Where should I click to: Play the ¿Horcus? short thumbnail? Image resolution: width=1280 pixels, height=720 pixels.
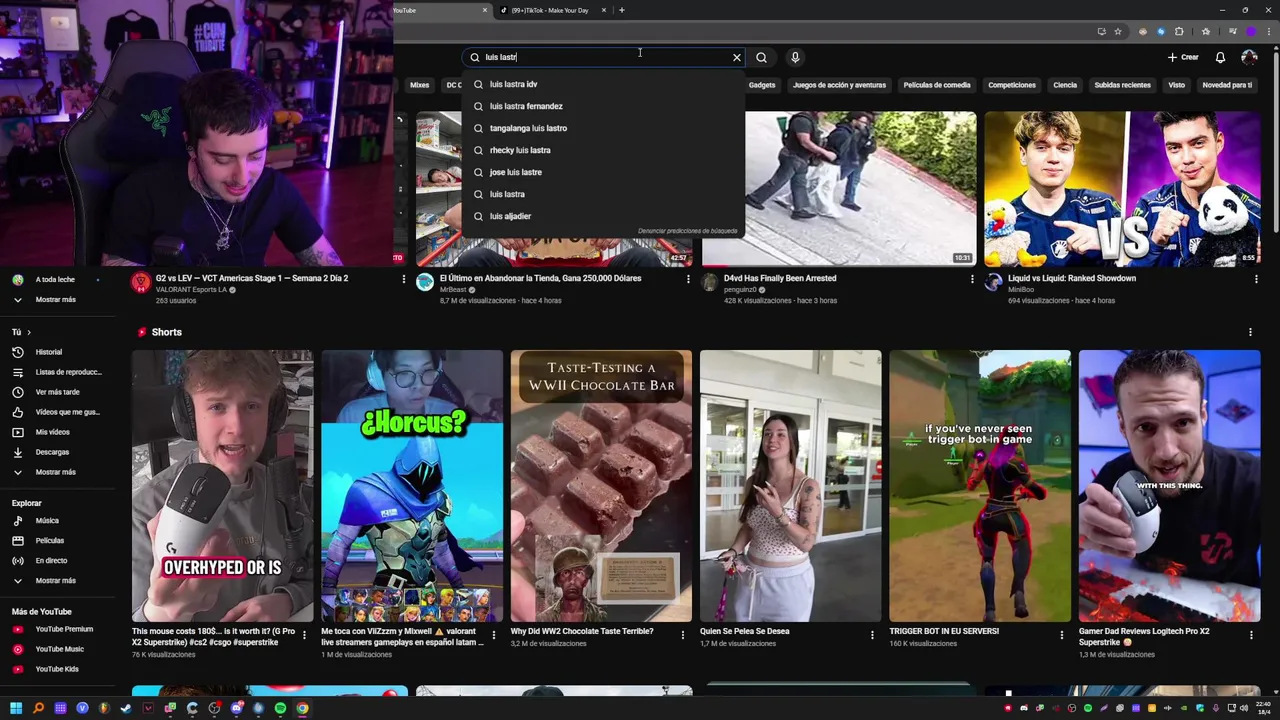tap(412, 486)
